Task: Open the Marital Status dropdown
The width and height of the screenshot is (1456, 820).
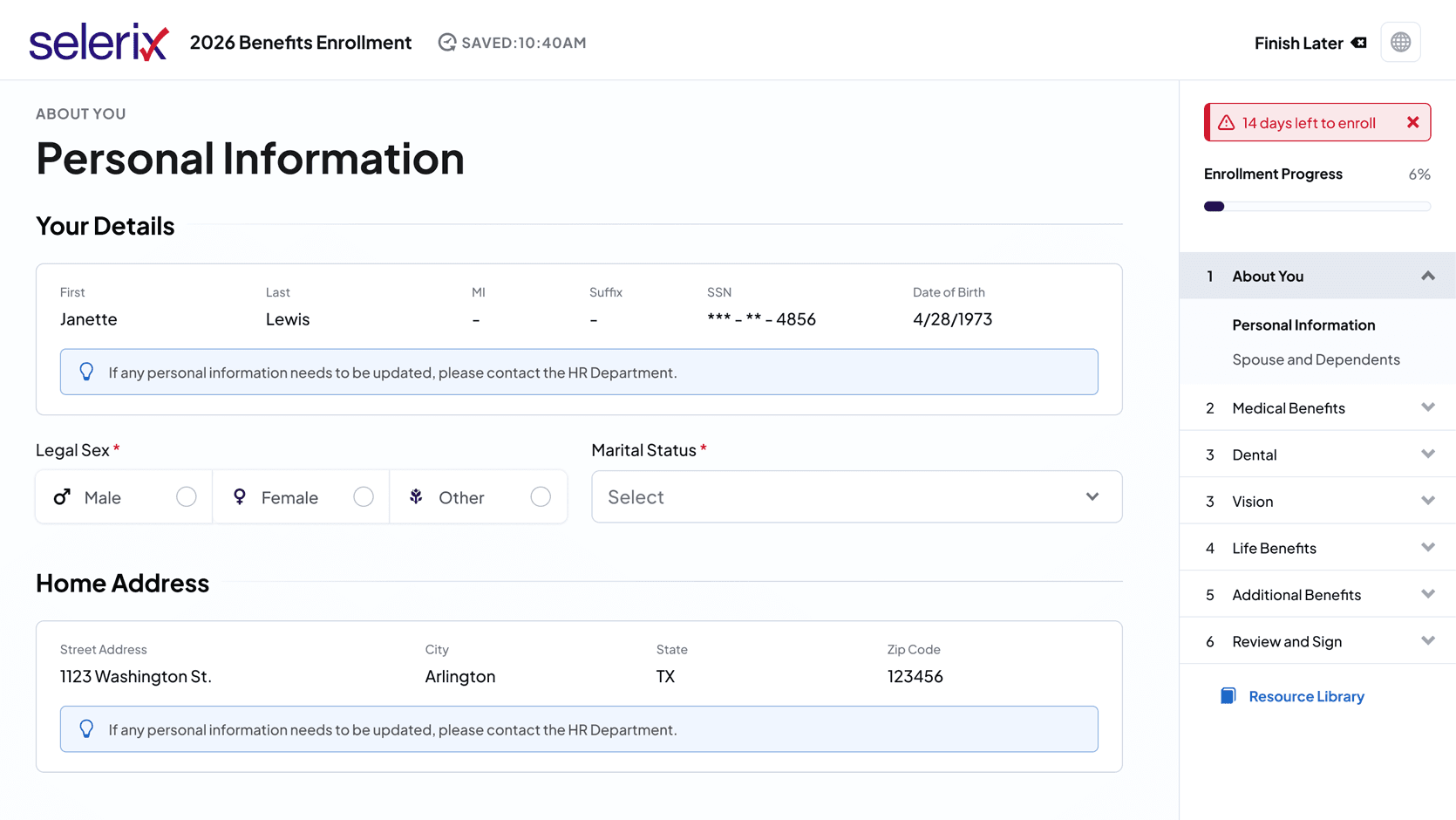Action: click(x=856, y=497)
